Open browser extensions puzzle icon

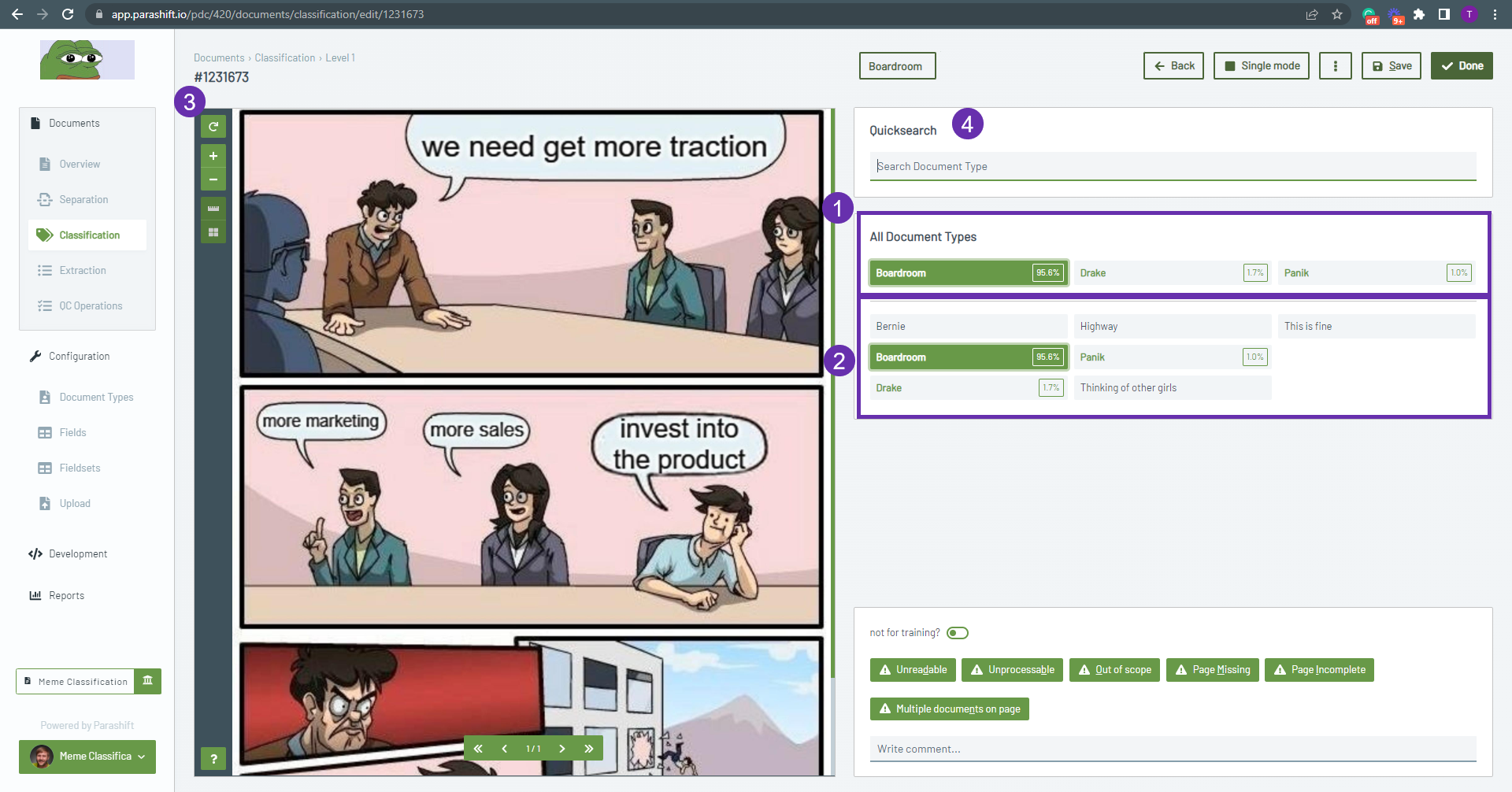(x=1419, y=14)
